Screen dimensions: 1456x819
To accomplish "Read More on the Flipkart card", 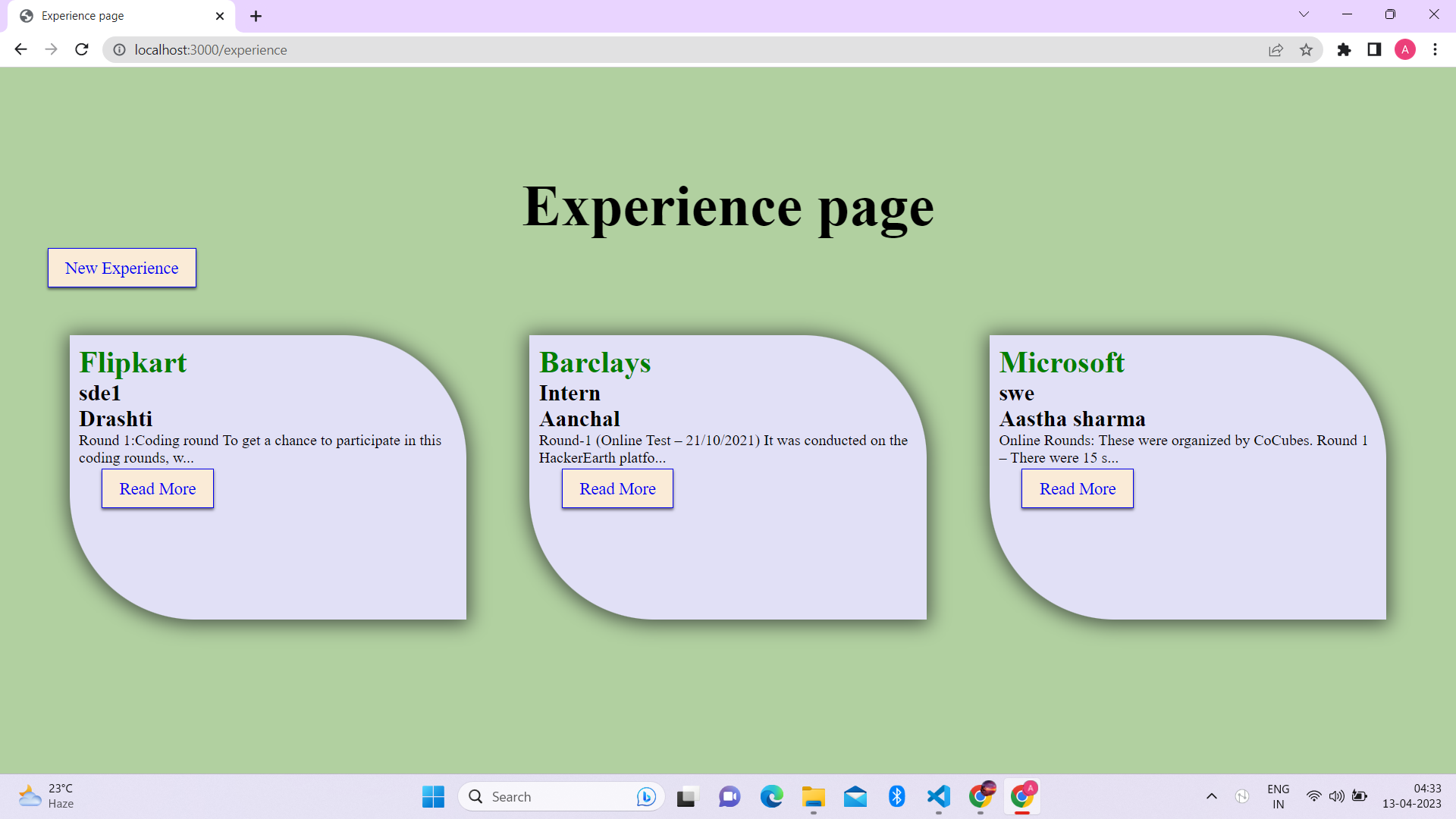I will 157,488.
